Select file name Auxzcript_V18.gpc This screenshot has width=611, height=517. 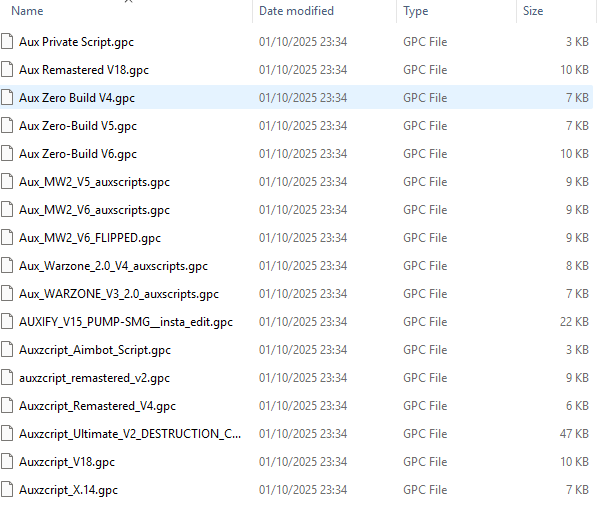pyautogui.click(x=67, y=462)
